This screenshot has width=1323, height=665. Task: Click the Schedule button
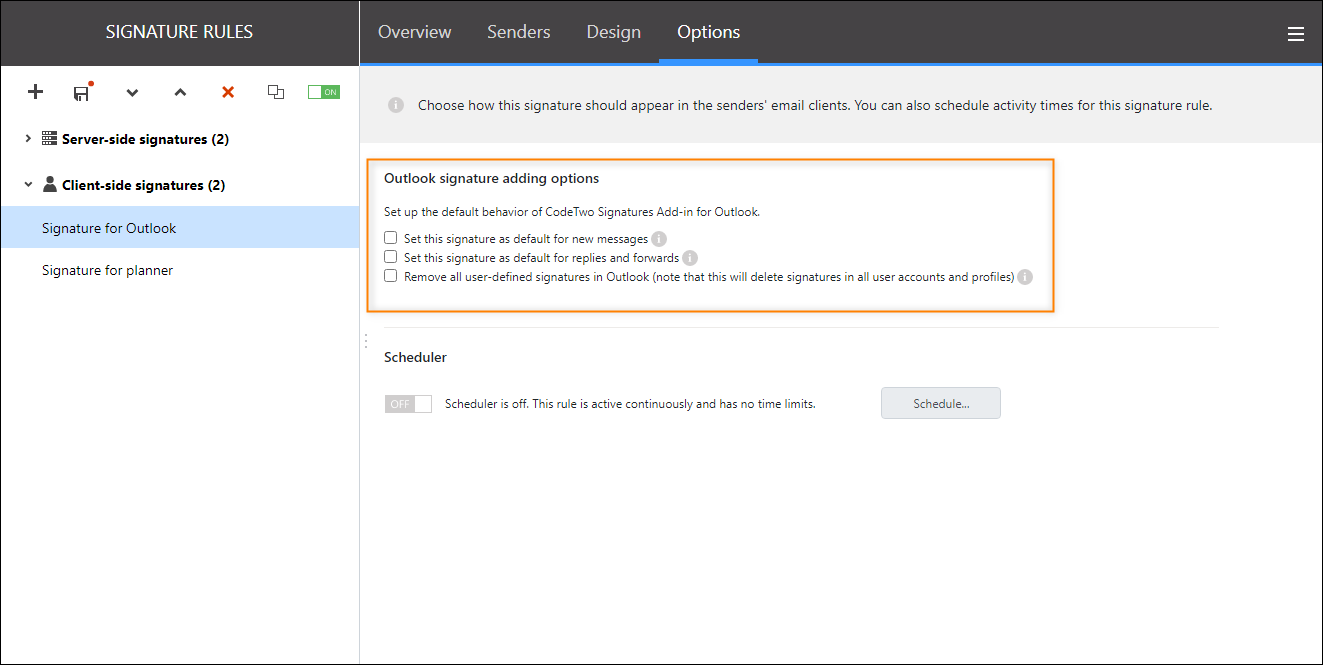(940, 403)
